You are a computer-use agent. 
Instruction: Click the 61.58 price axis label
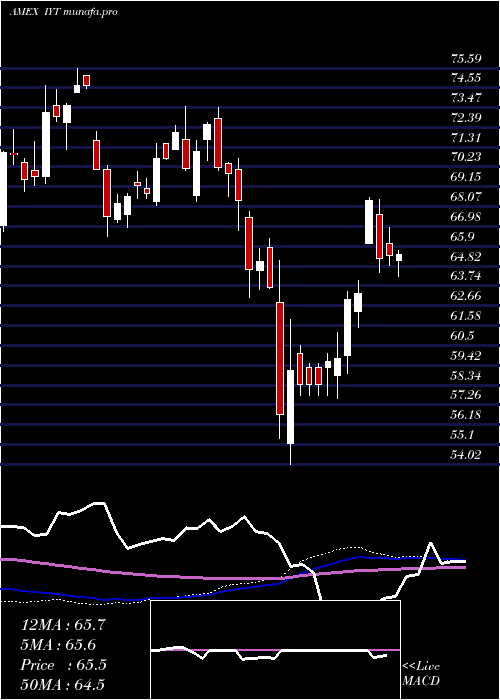click(466, 316)
